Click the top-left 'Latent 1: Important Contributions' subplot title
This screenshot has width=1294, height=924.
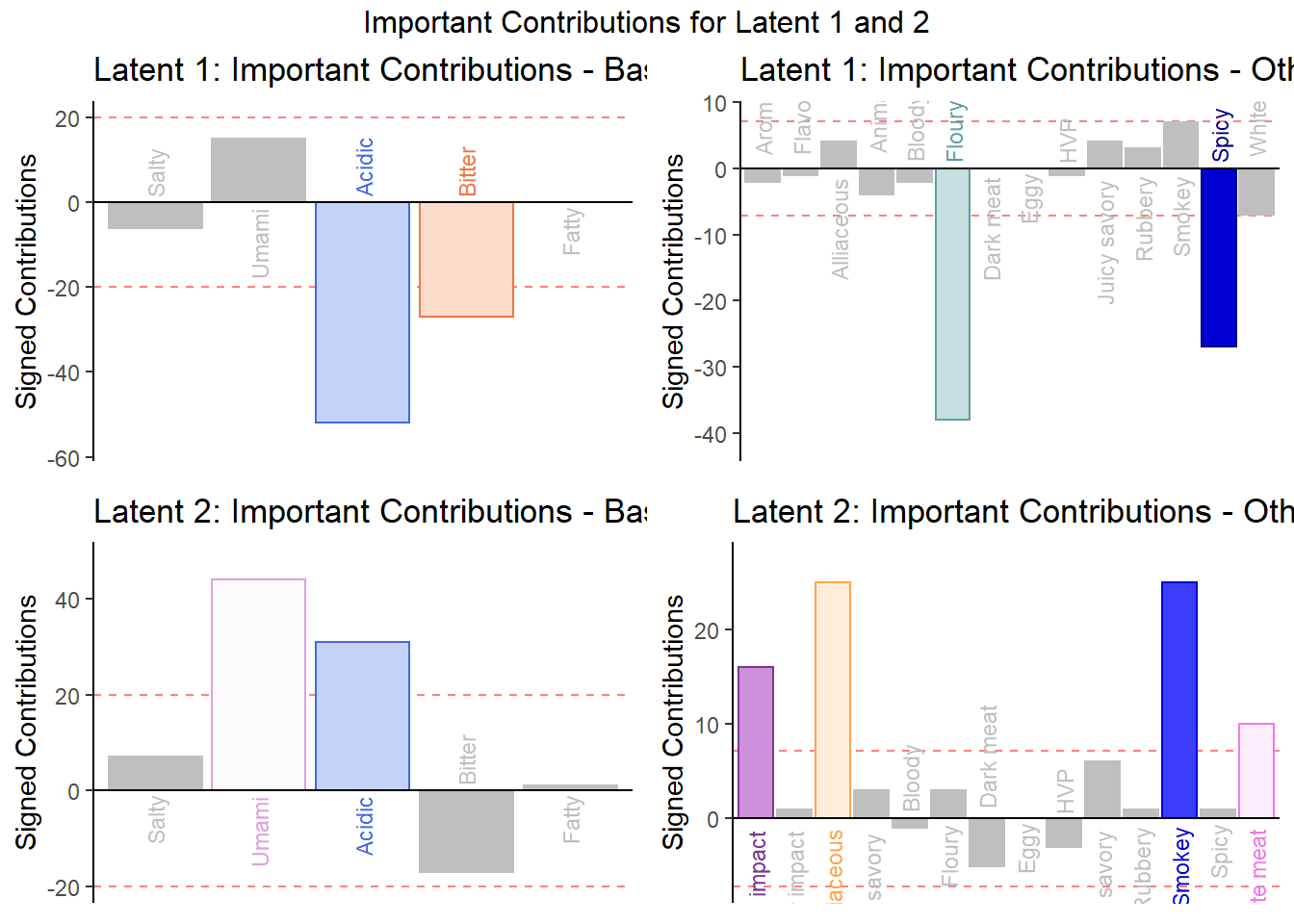point(370,70)
